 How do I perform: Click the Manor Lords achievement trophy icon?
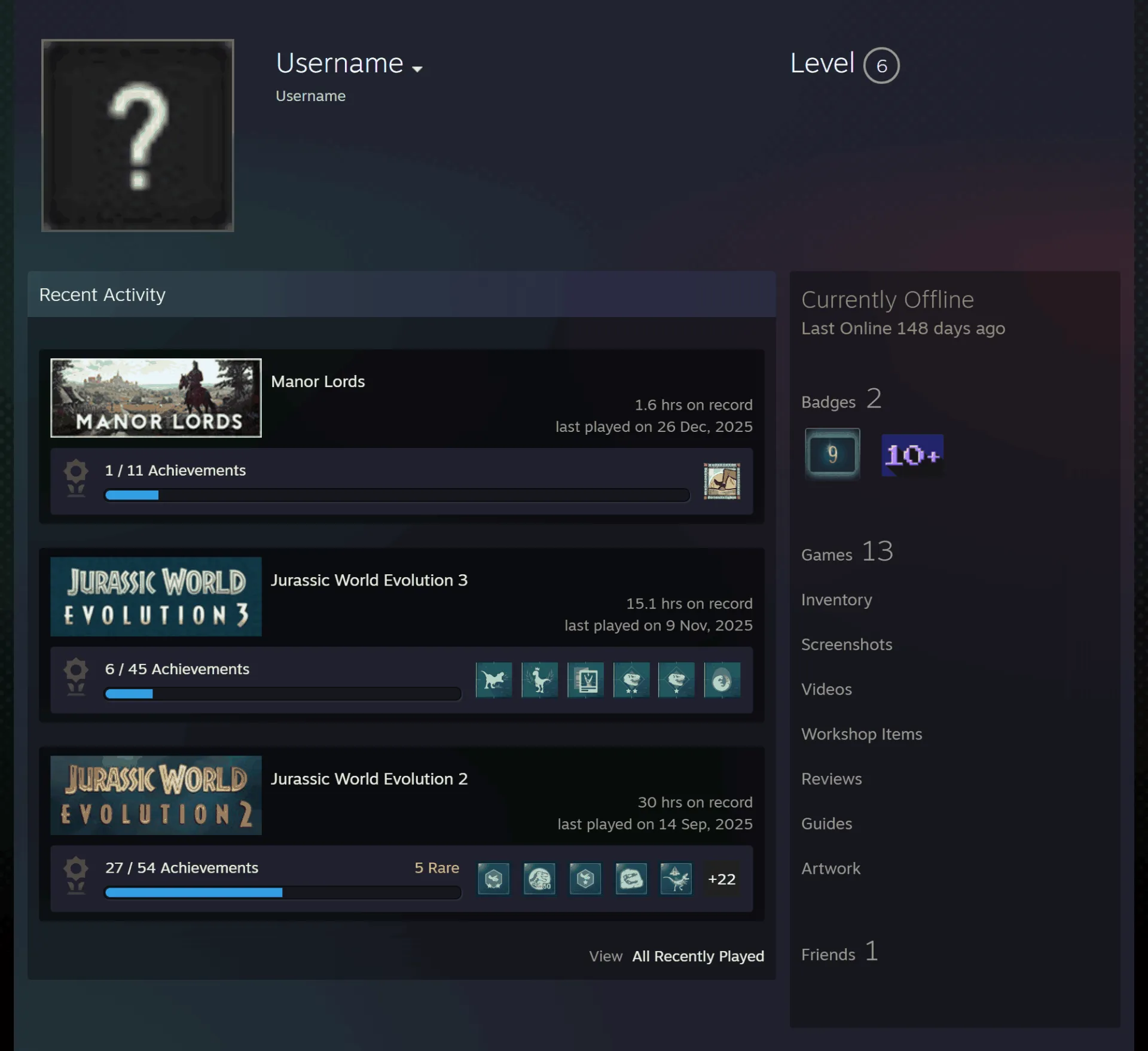(x=76, y=478)
